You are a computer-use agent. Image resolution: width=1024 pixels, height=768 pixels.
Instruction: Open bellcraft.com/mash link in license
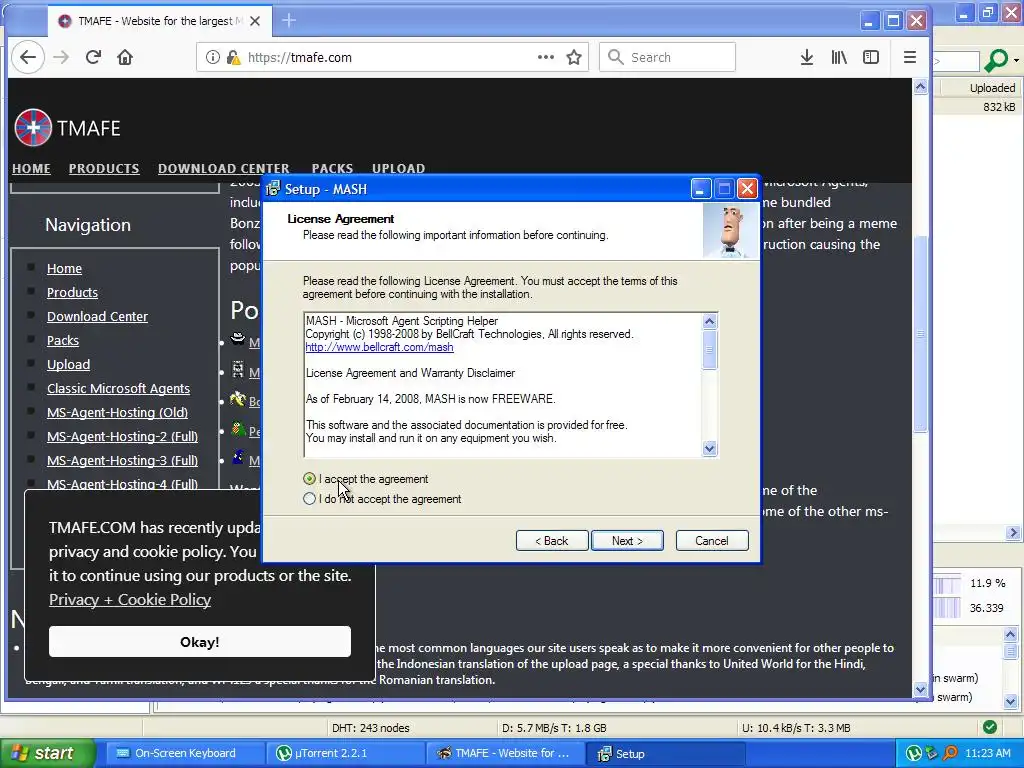click(379, 347)
